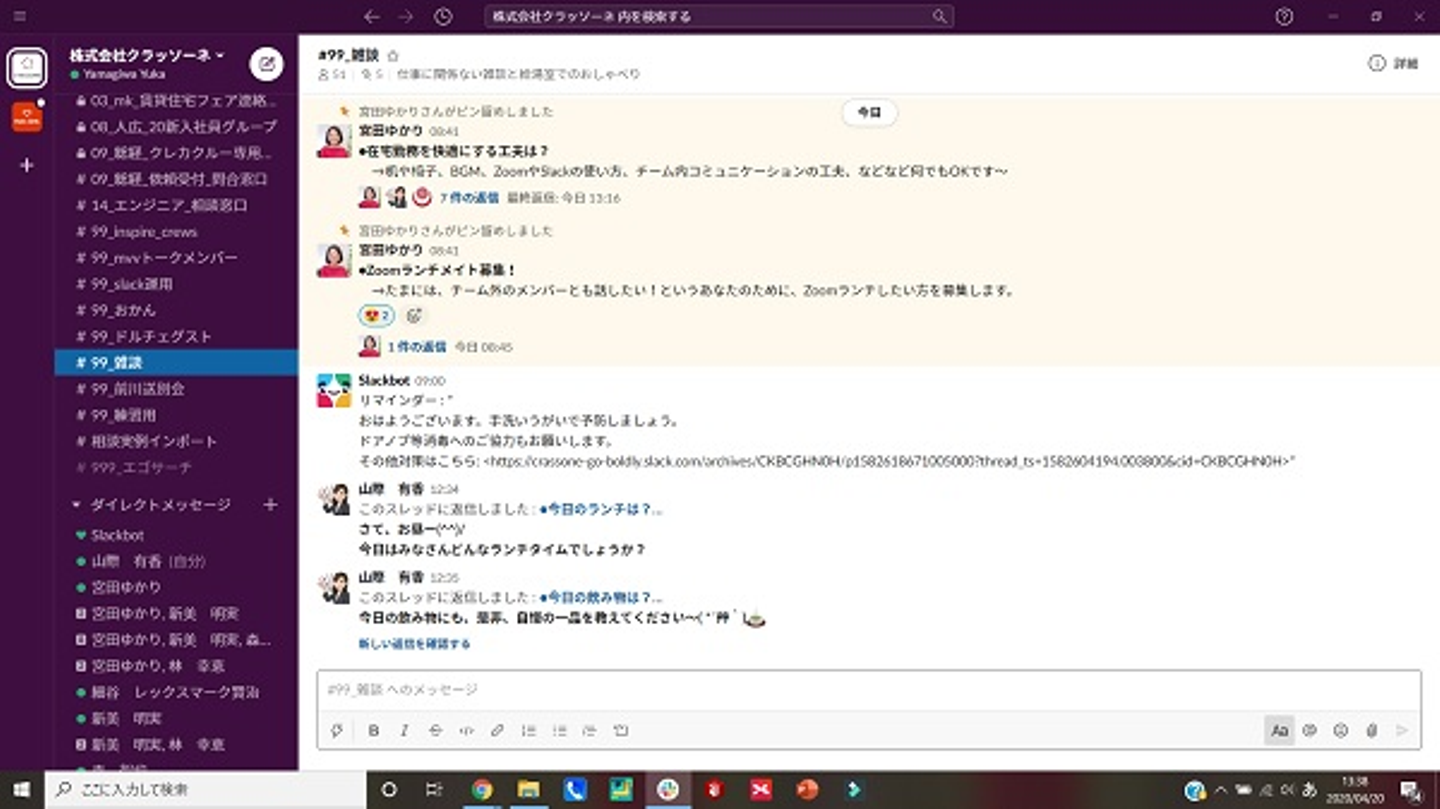Open Slack help with the question mark
The image size is (1440, 809).
coord(1284,17)
